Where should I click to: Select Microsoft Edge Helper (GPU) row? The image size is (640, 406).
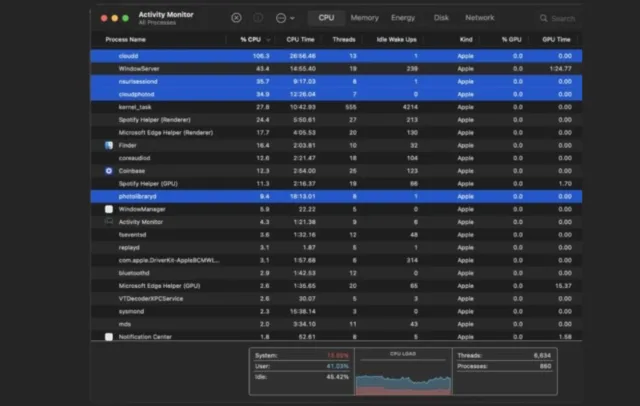tap(336, 286)
